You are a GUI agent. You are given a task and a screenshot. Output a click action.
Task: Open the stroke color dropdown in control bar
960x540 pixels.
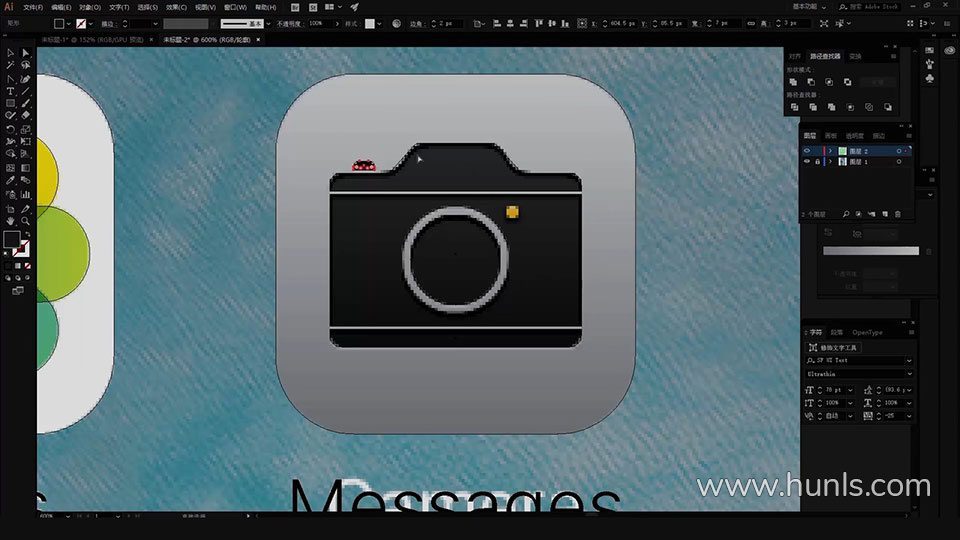click(x=91, y=23)
